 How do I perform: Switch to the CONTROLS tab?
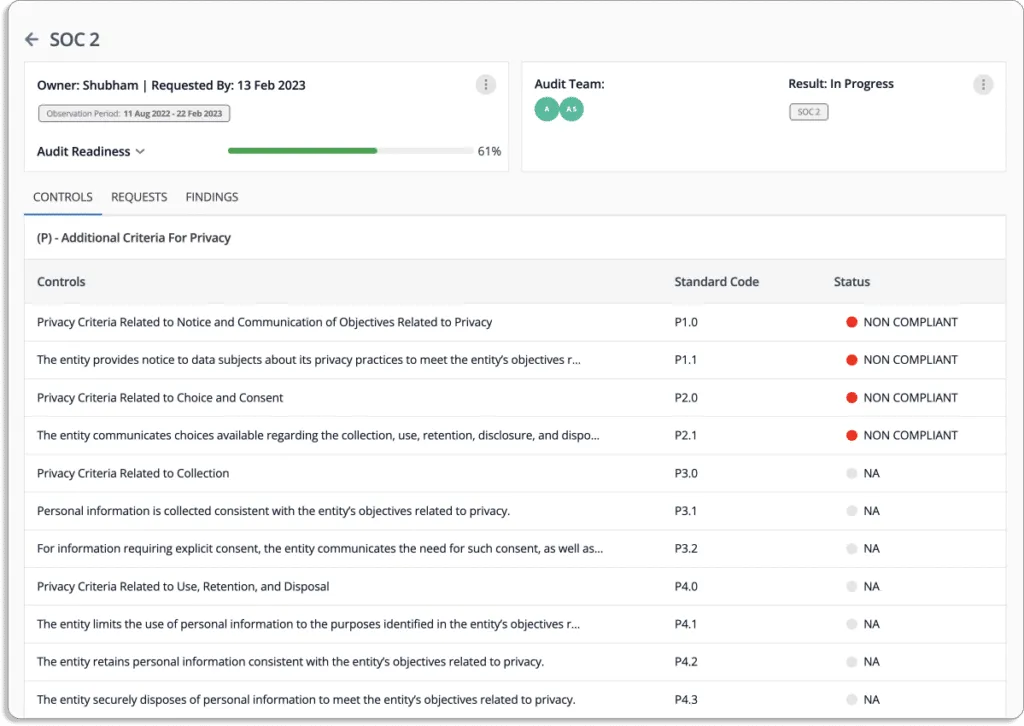63,197
